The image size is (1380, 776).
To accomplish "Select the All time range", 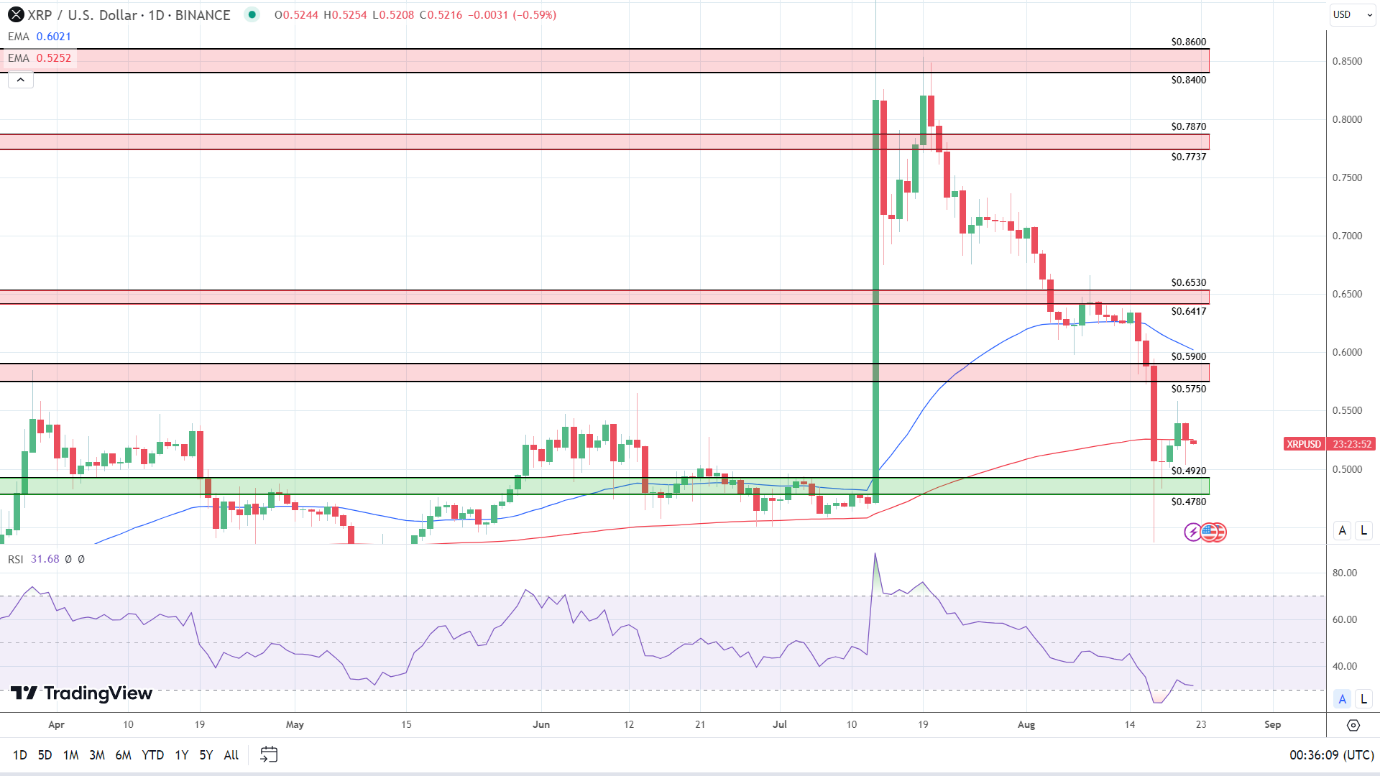I will pos(231,755).
